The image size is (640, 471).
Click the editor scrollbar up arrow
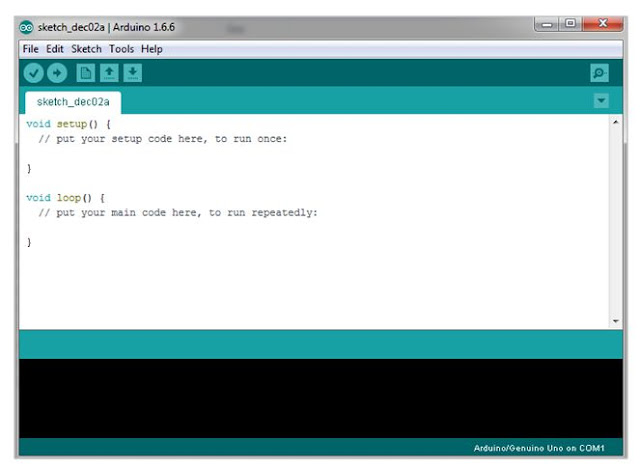(616, 122)
